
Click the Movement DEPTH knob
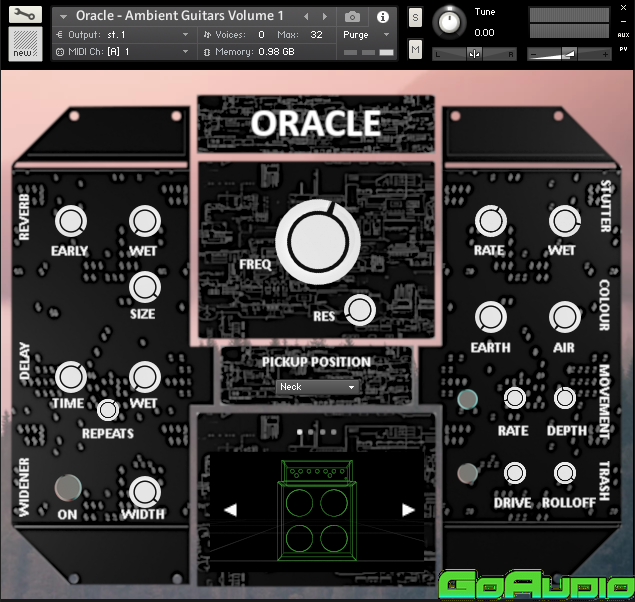pos(565,398)
